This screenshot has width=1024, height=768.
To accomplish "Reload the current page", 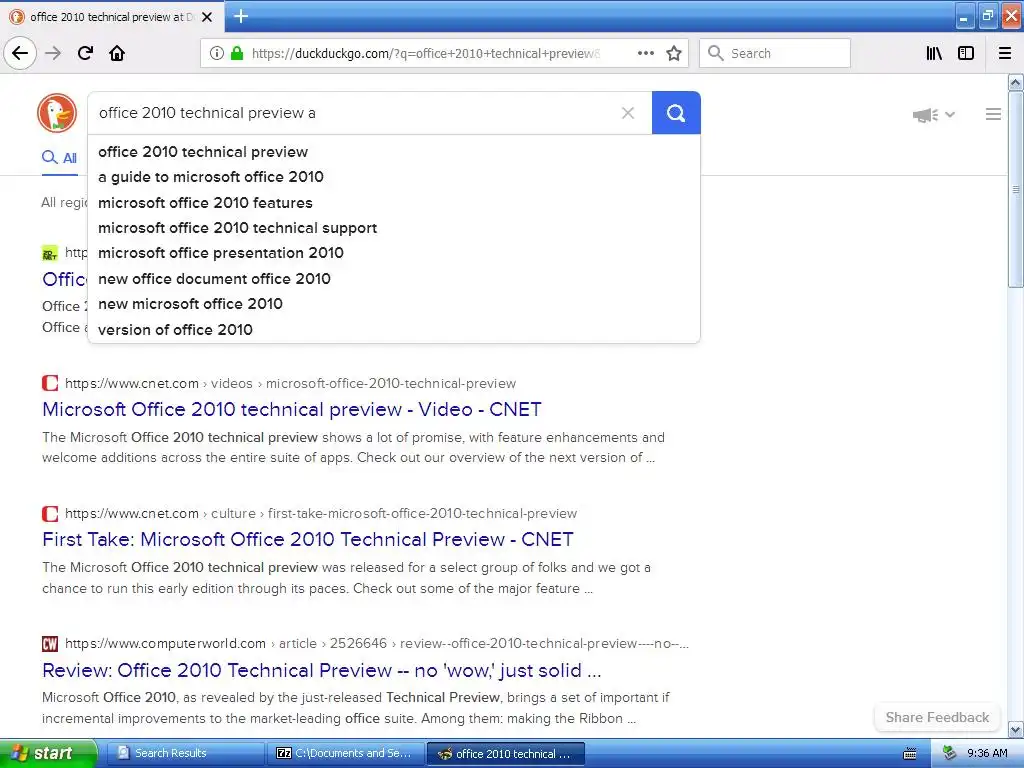I will click(85, 53).
